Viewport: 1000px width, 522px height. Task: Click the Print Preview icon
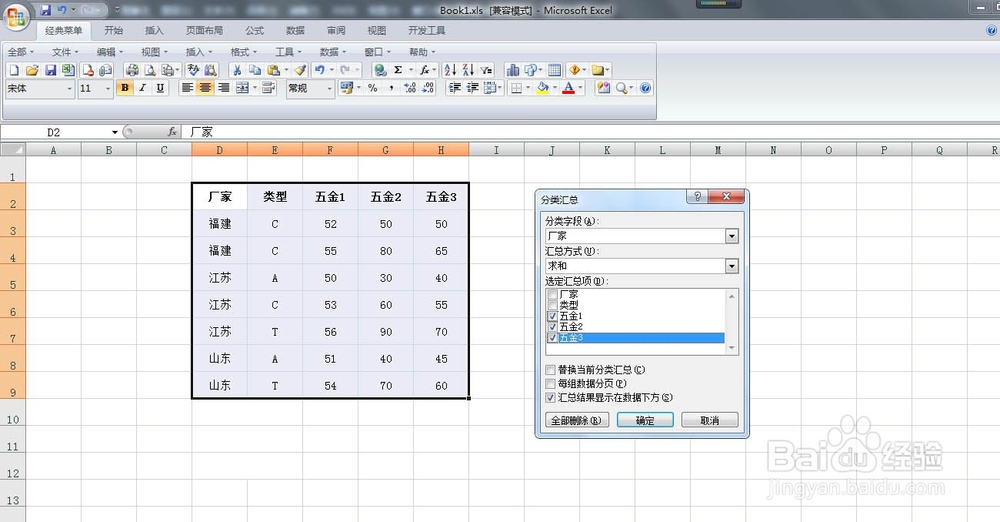pyautogui.click(x=150, y=70)
